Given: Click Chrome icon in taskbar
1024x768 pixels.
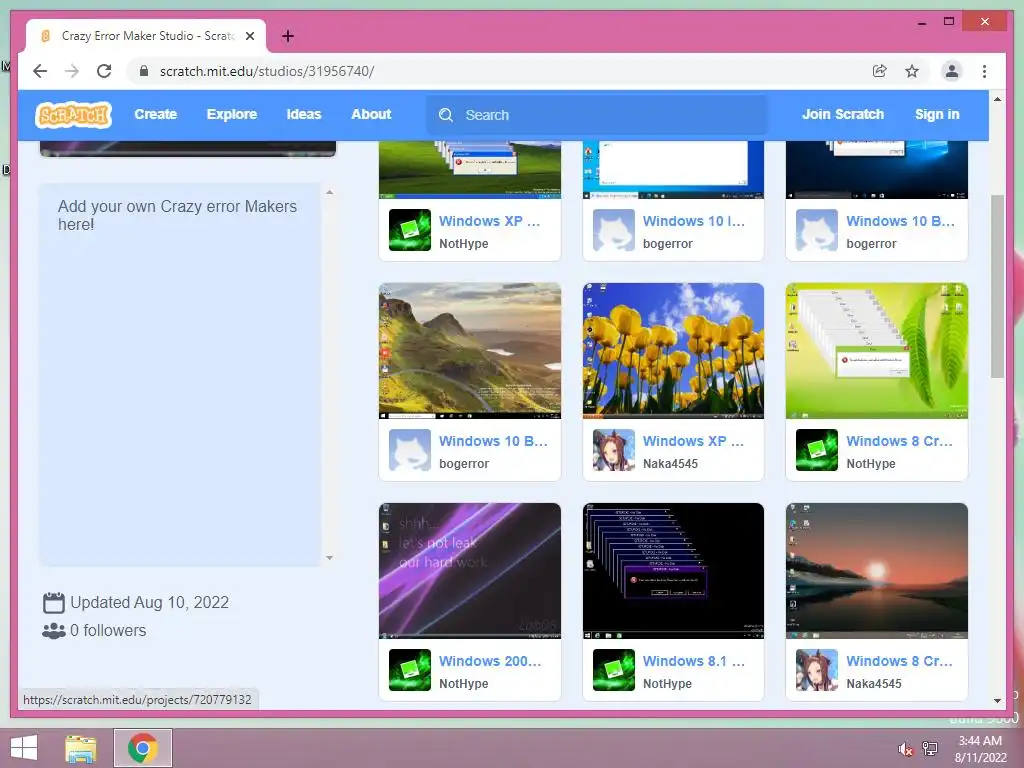Looking at the screenshot, I should click(x=143, y=748).
